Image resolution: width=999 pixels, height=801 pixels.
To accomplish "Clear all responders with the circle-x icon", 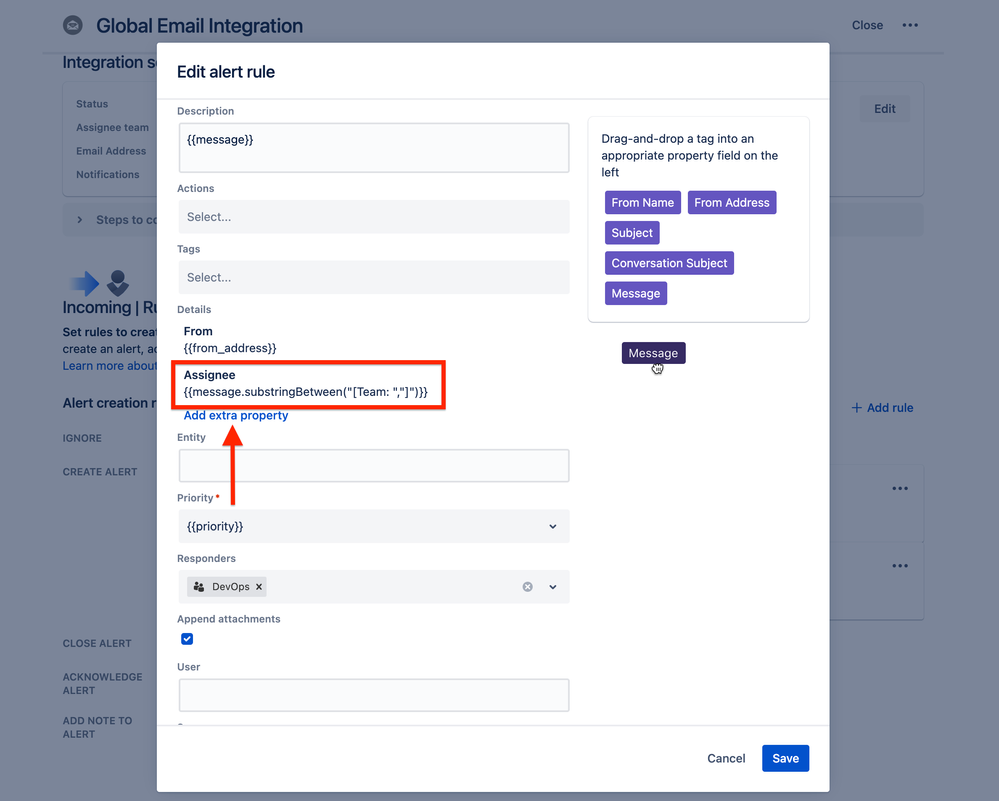I will point(528,587).
